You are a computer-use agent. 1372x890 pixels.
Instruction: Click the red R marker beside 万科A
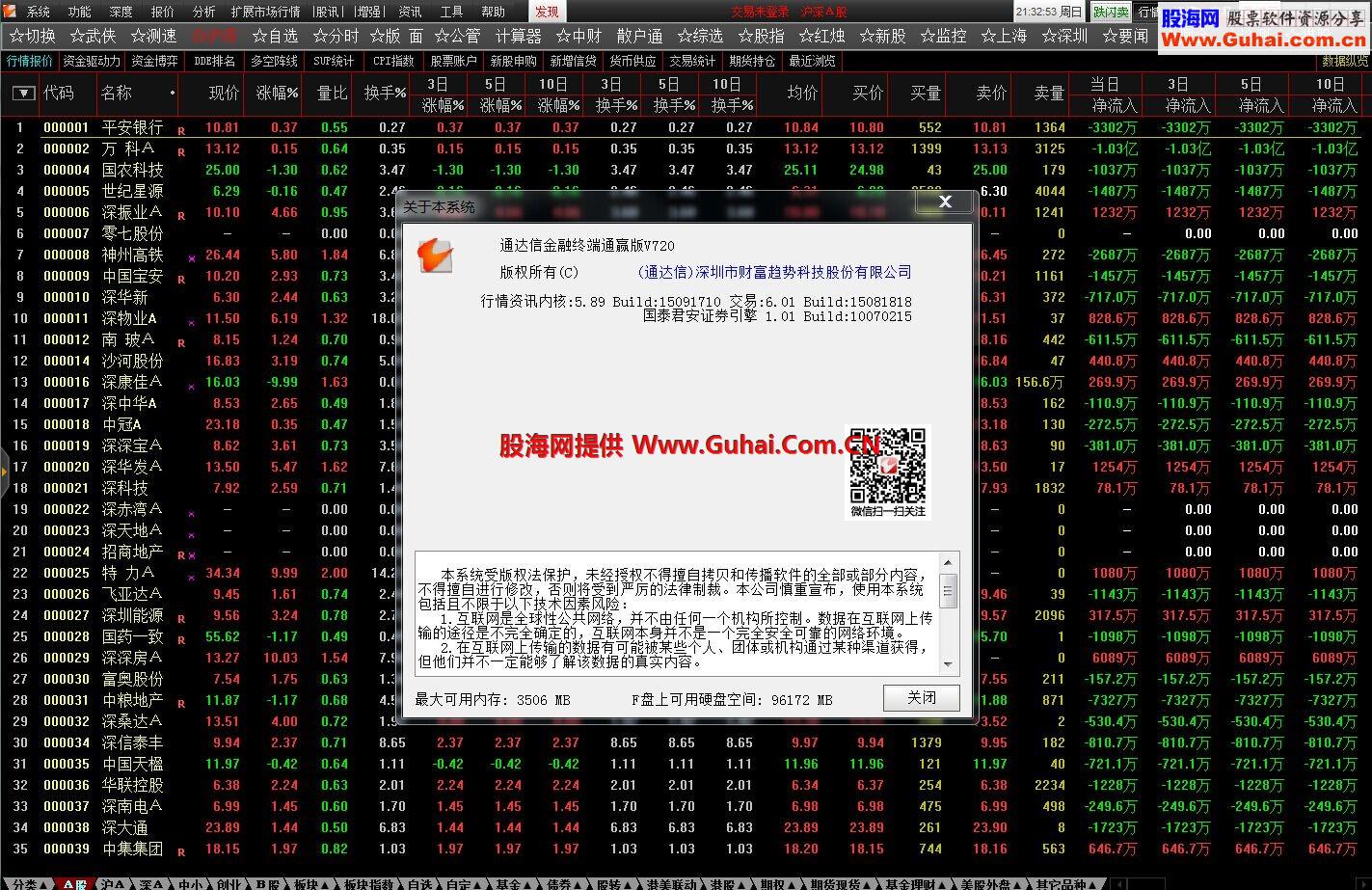pyautogui.click(x=181, y=151)
